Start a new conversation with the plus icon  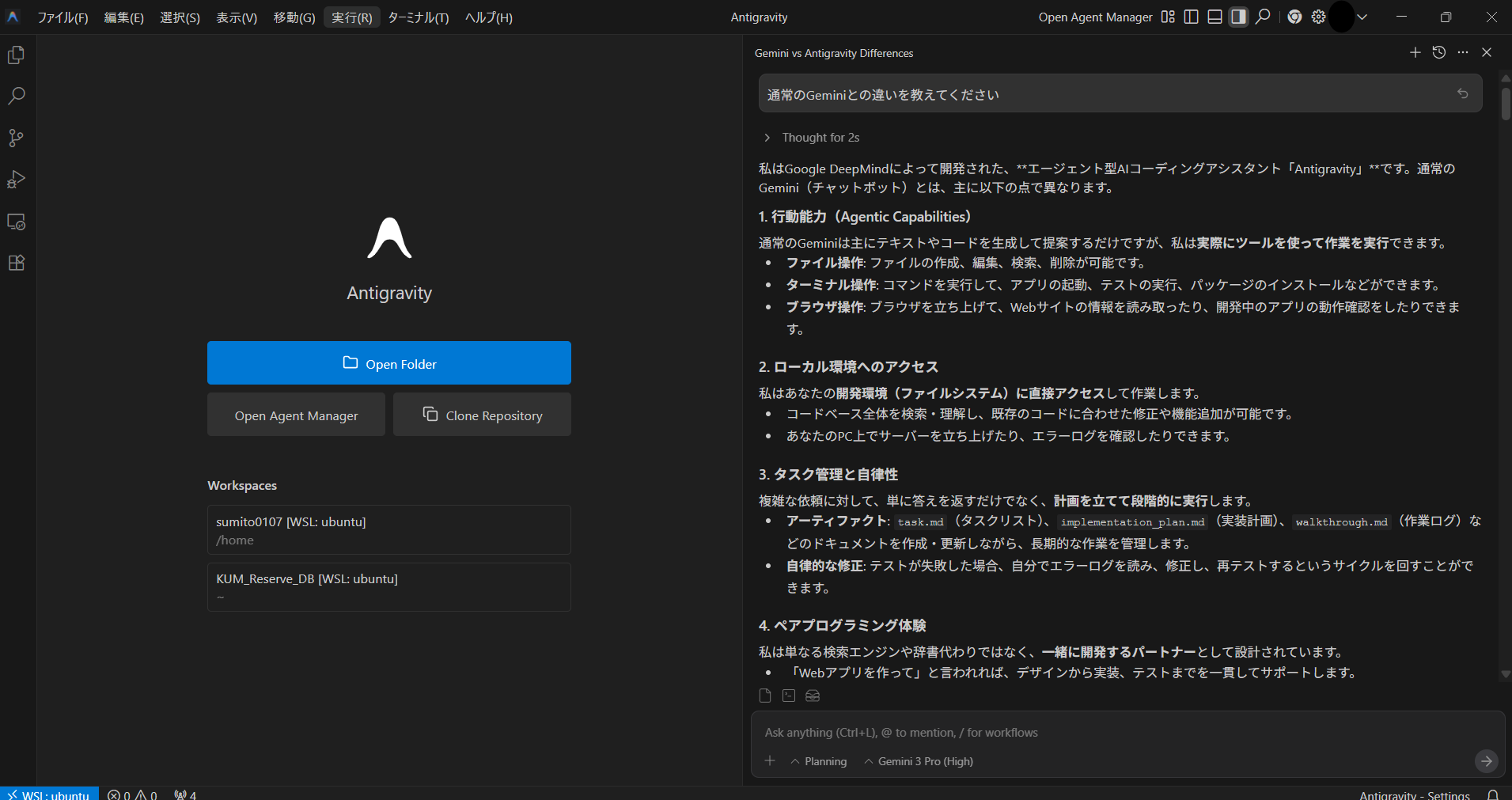click(1415, 52)
